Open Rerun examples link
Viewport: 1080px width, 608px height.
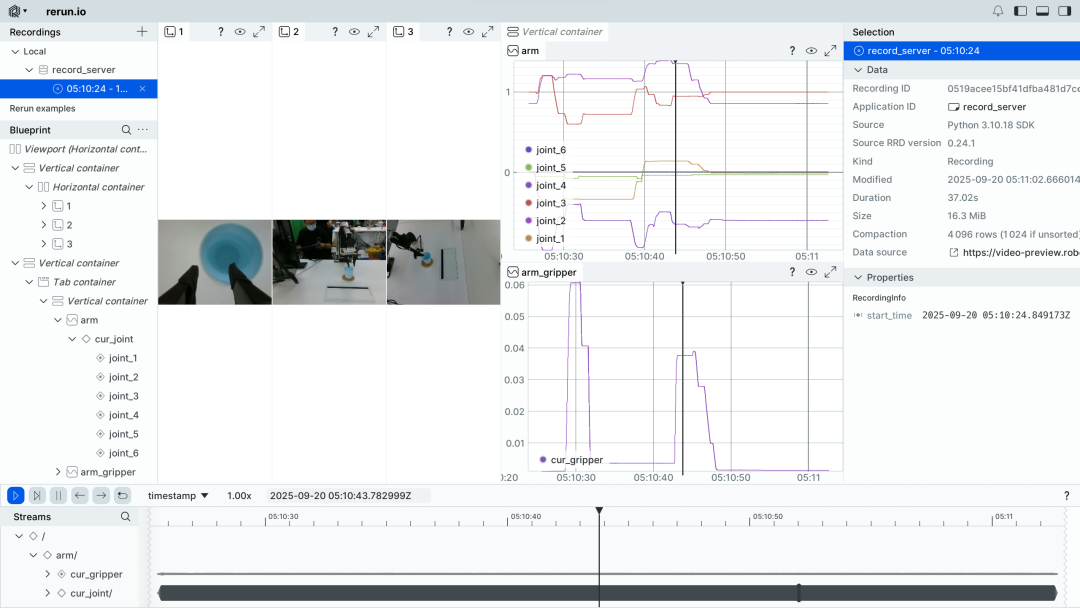(42, 108)
